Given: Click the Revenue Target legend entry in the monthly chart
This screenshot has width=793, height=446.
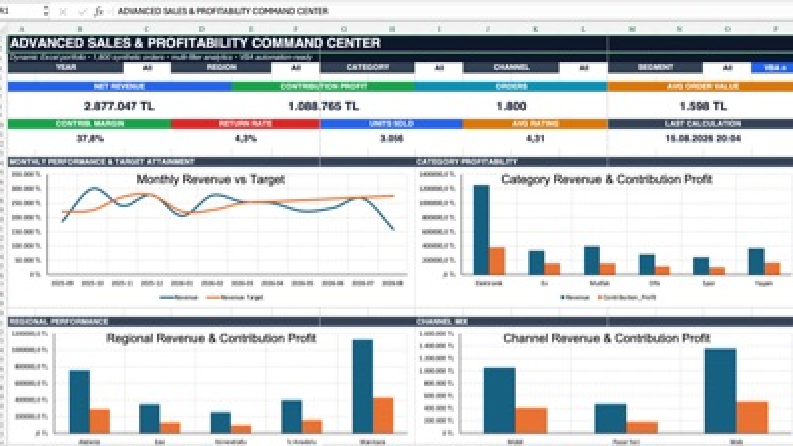Looking at the screenshot, I should tap(235, 297).
